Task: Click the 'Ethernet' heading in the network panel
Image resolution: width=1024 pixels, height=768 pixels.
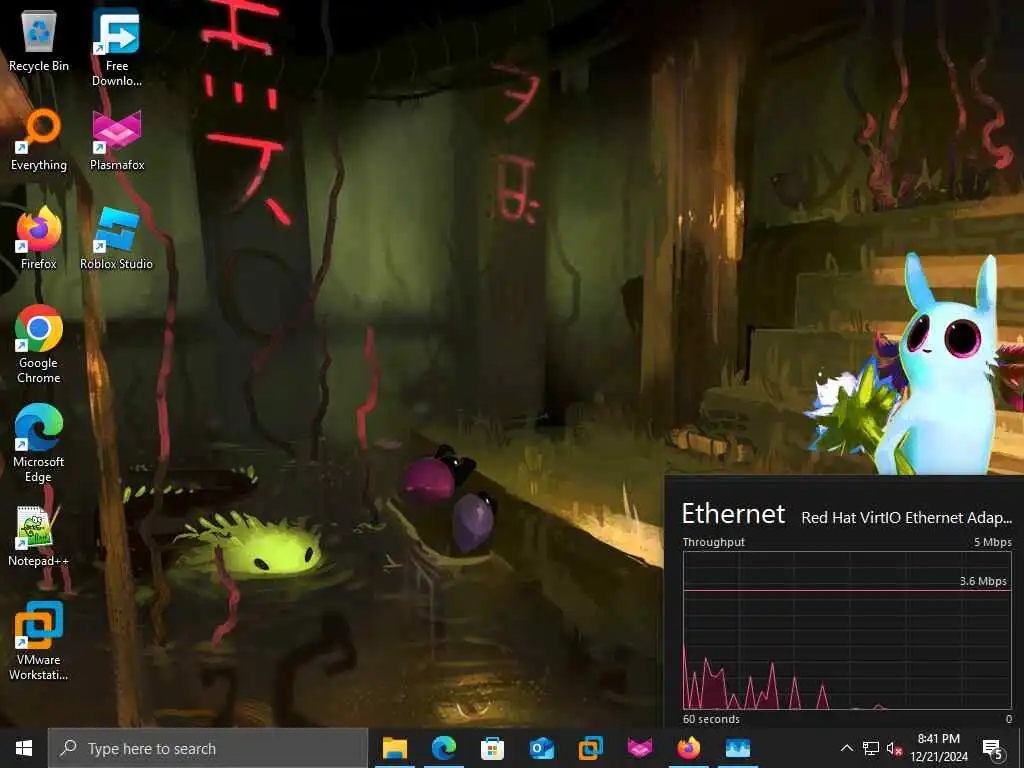Action: click(733, 514)
